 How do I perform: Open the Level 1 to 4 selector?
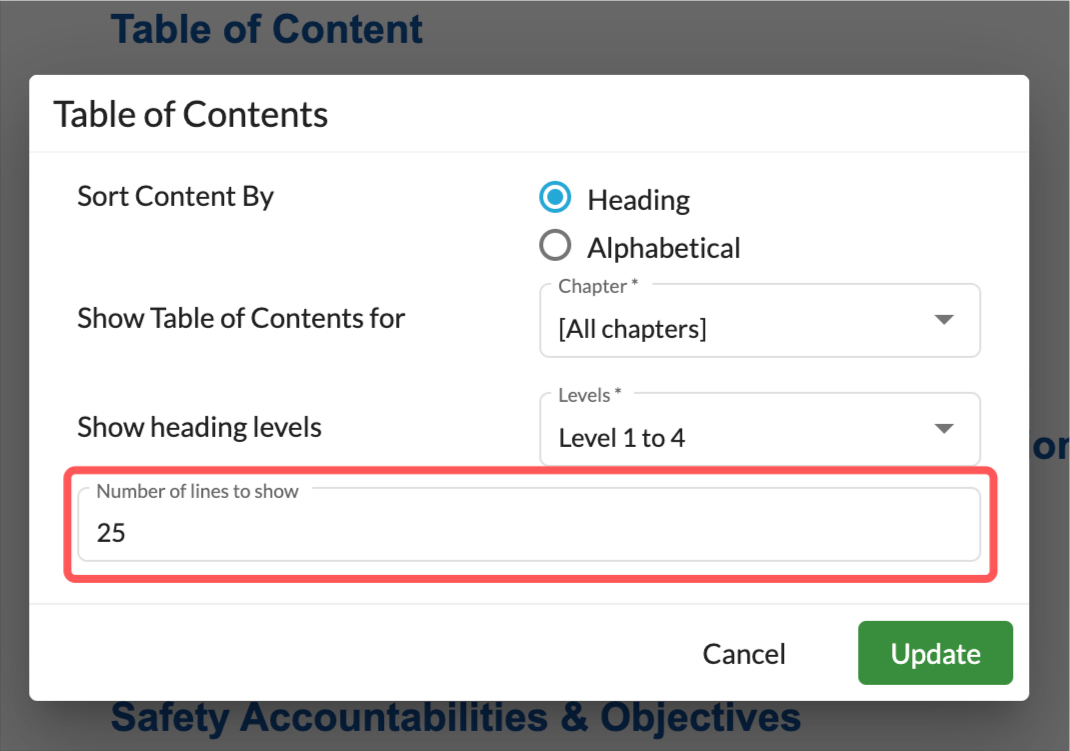(x=760, y=429)
